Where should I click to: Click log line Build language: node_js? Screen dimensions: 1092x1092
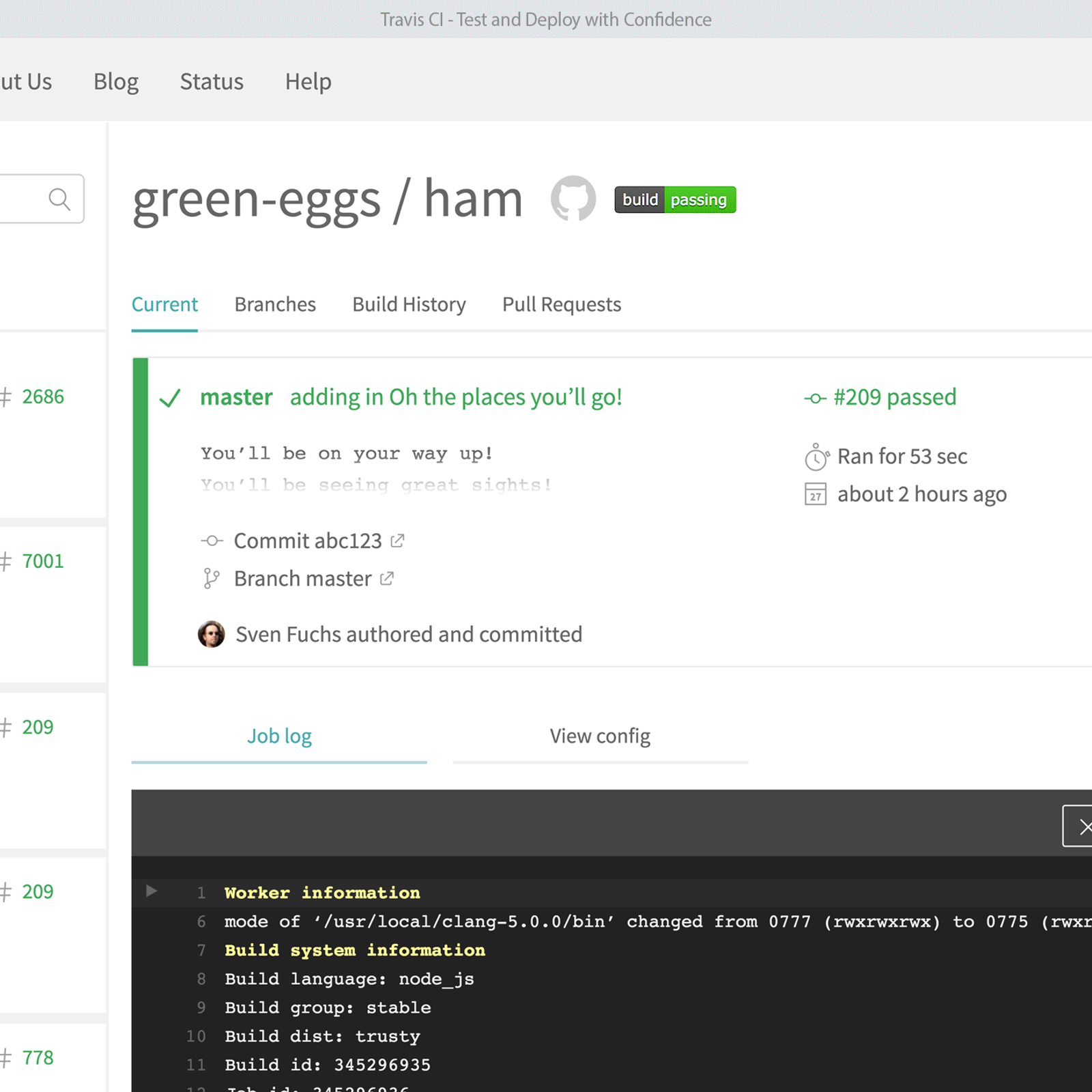point(349,979)
